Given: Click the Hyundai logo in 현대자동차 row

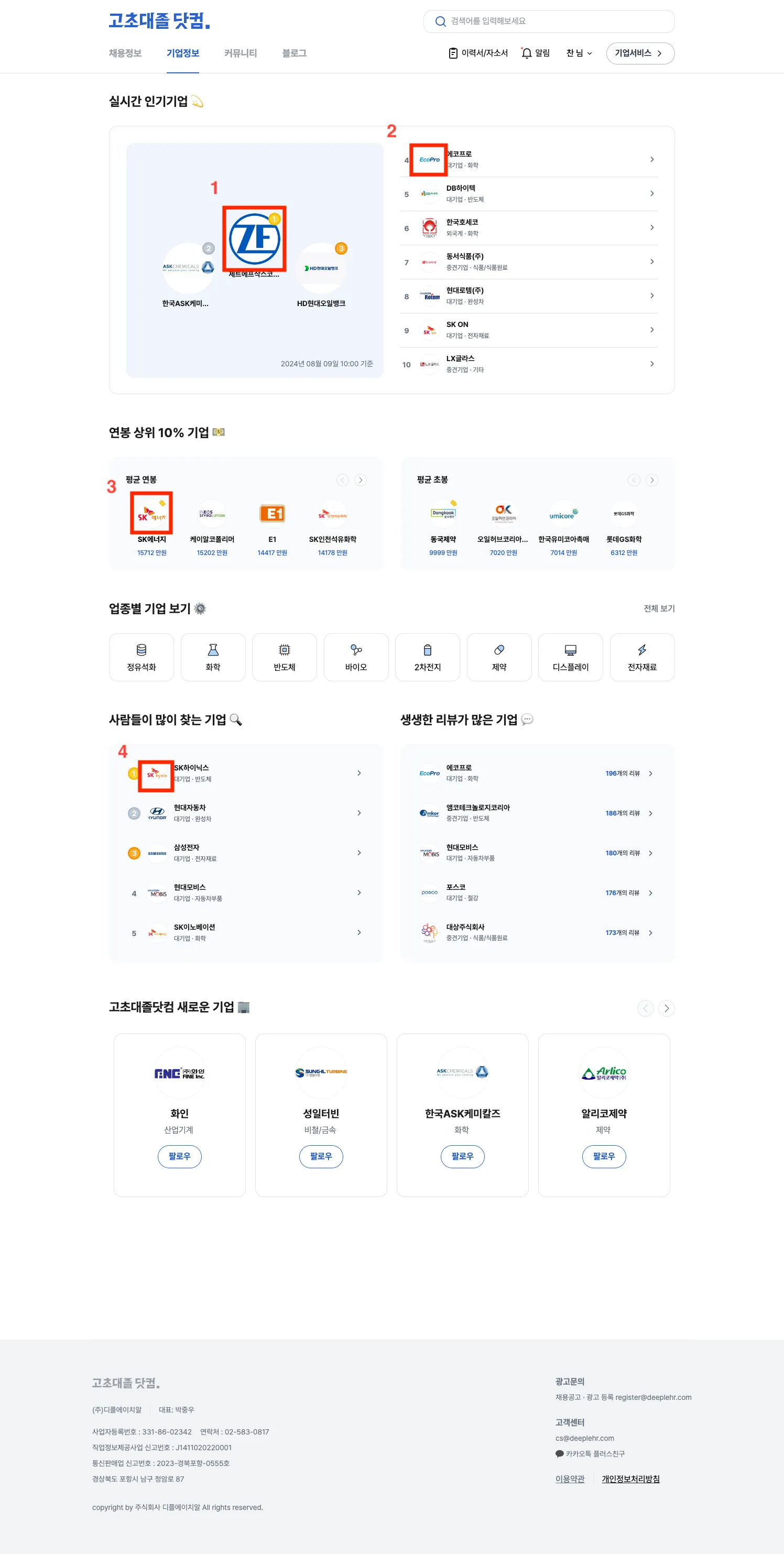Looking at the screenshot, I should click(157, 813).
